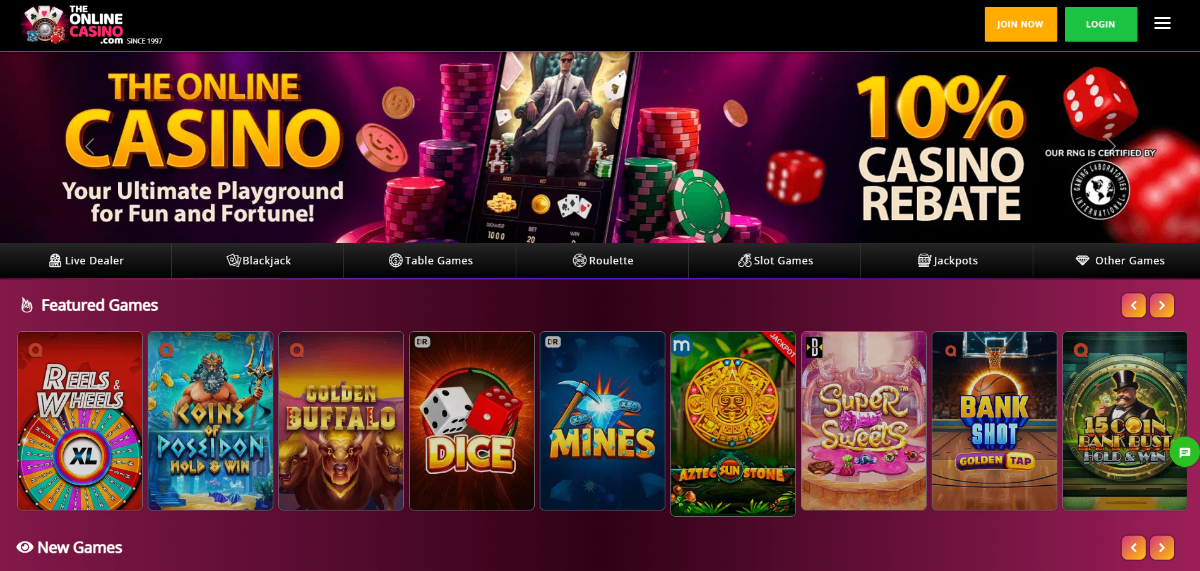This screenshot has width=1200, height=571.
Task: Click The Online Casino logo
Action: [92, 25]
